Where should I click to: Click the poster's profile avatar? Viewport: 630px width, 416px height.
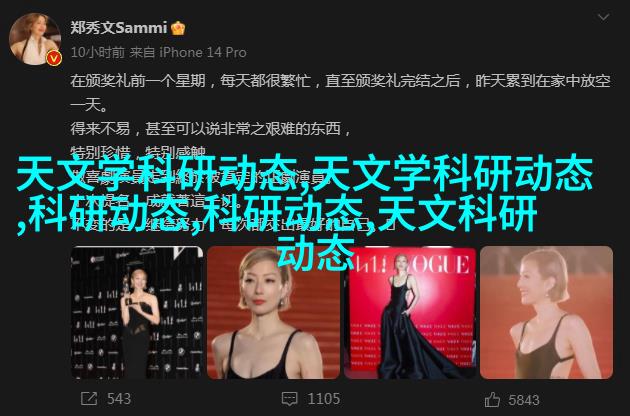(35, 39)
